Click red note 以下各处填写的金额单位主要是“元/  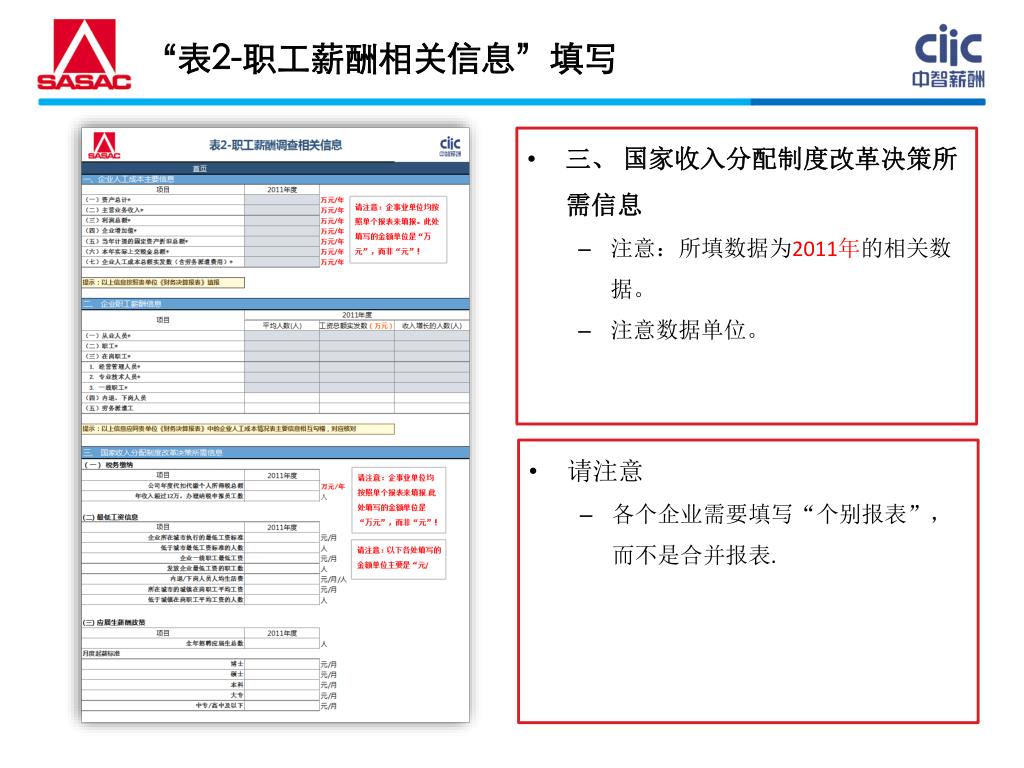398,558
